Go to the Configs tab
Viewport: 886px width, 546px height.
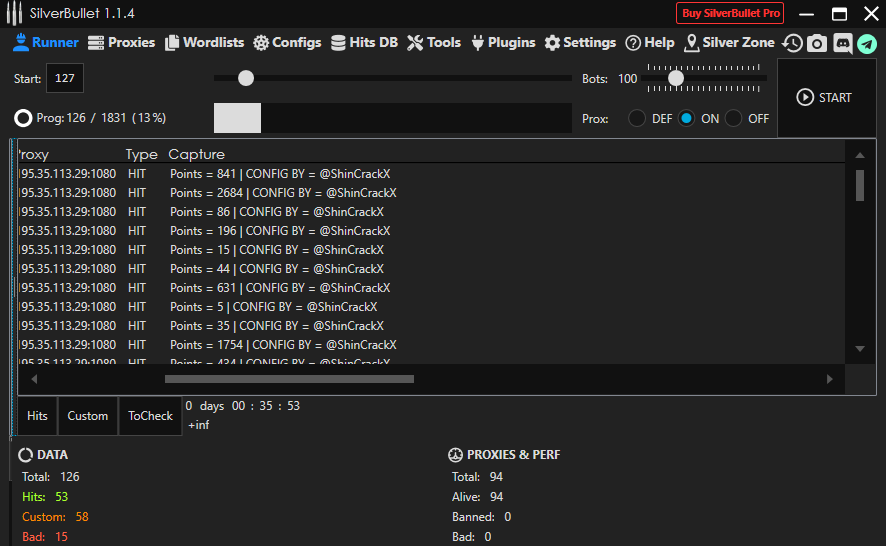pos(287,42)
